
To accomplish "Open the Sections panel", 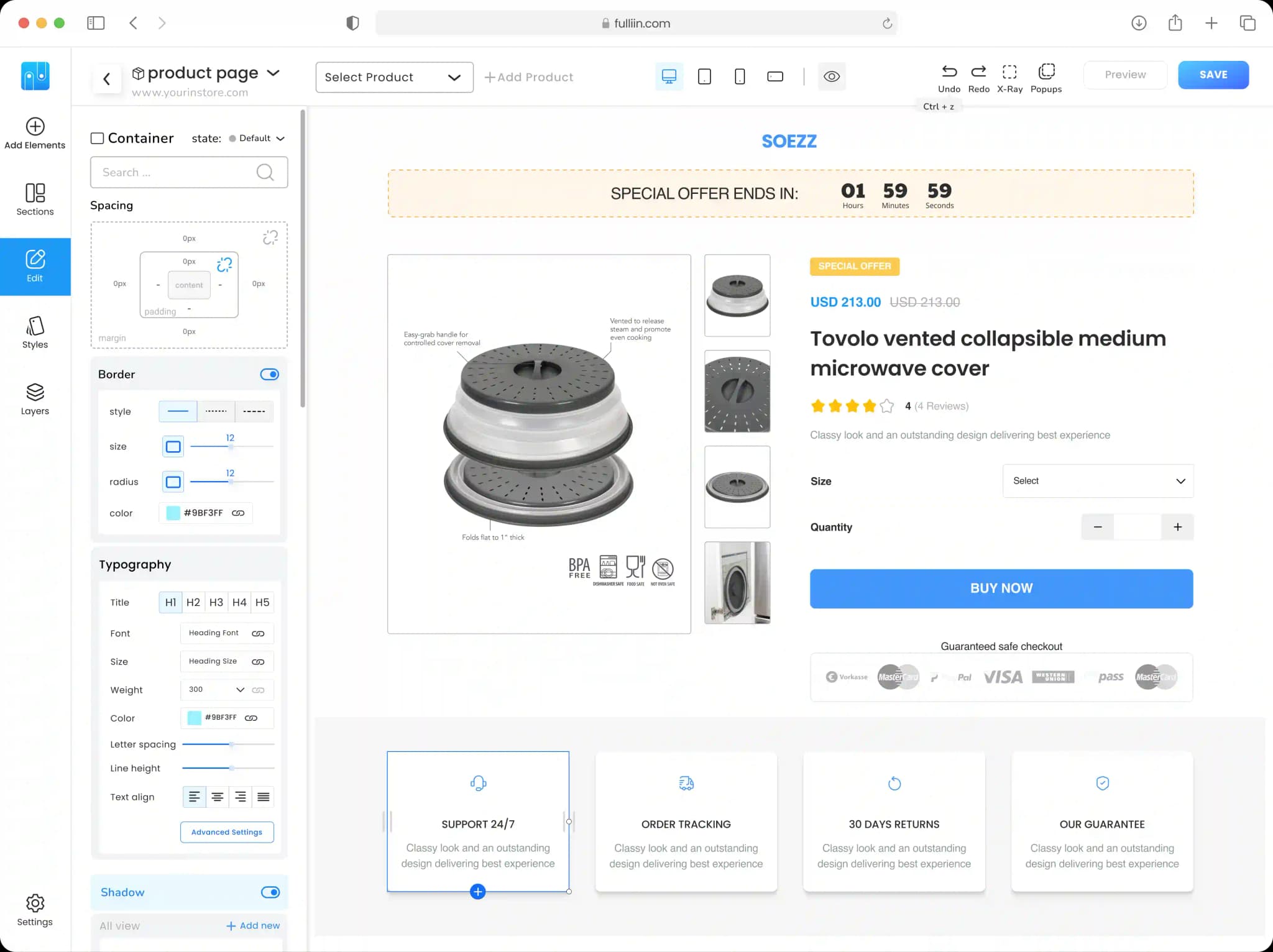I will pos(35,199).
